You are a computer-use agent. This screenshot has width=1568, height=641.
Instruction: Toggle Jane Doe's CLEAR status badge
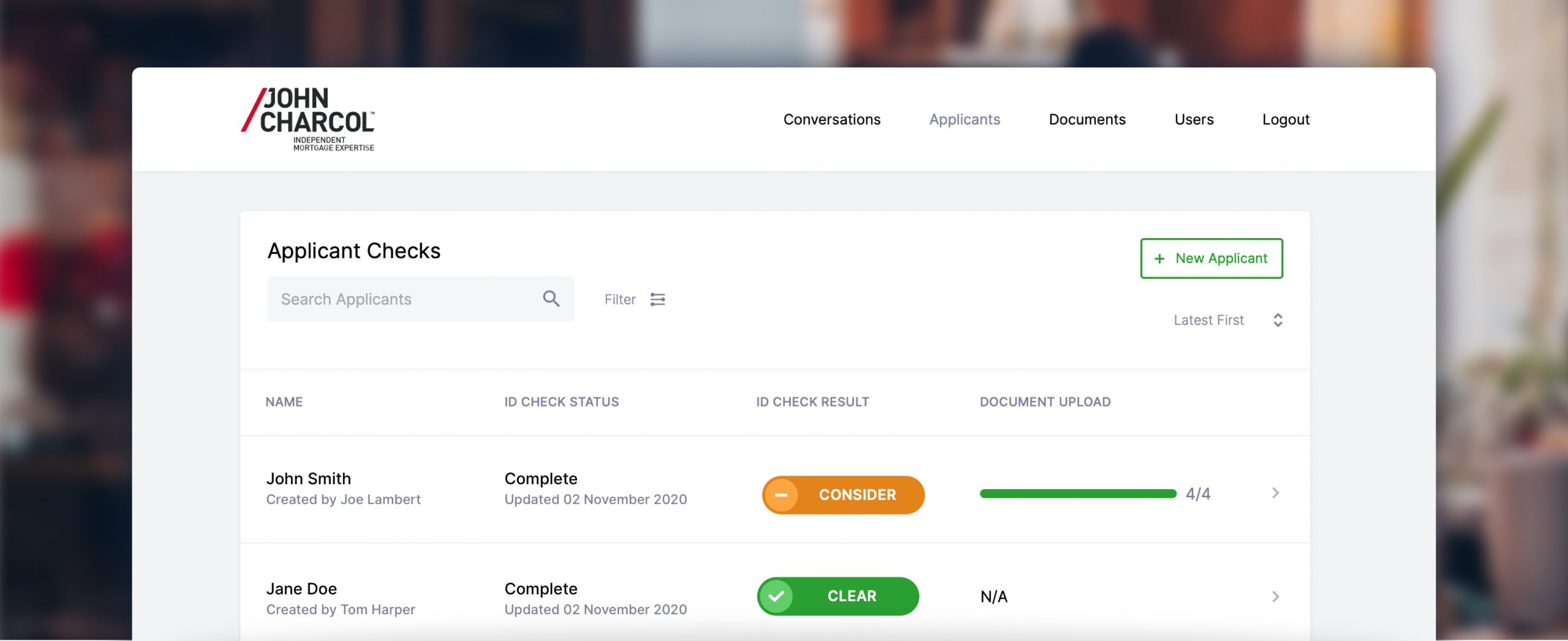pos(838,595)
